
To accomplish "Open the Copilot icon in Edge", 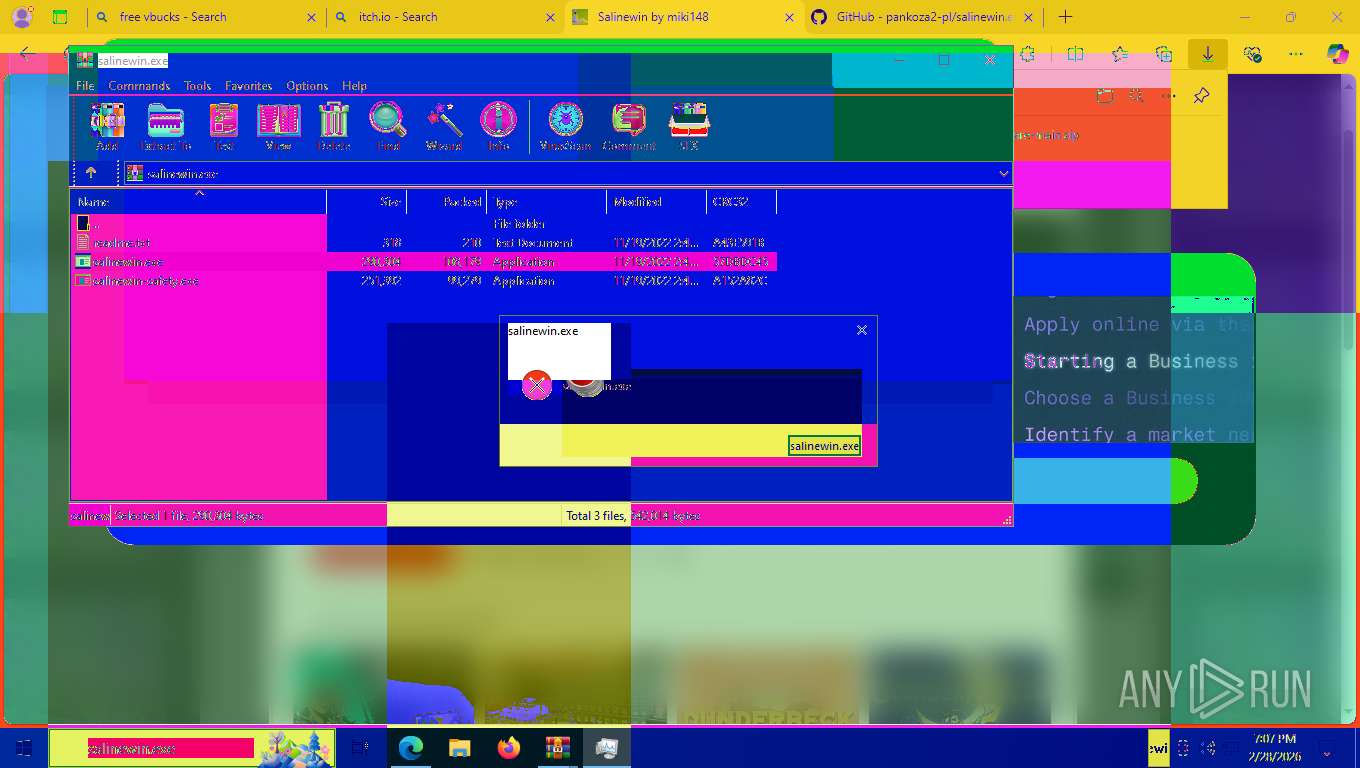I will [x=1337, y=54].
